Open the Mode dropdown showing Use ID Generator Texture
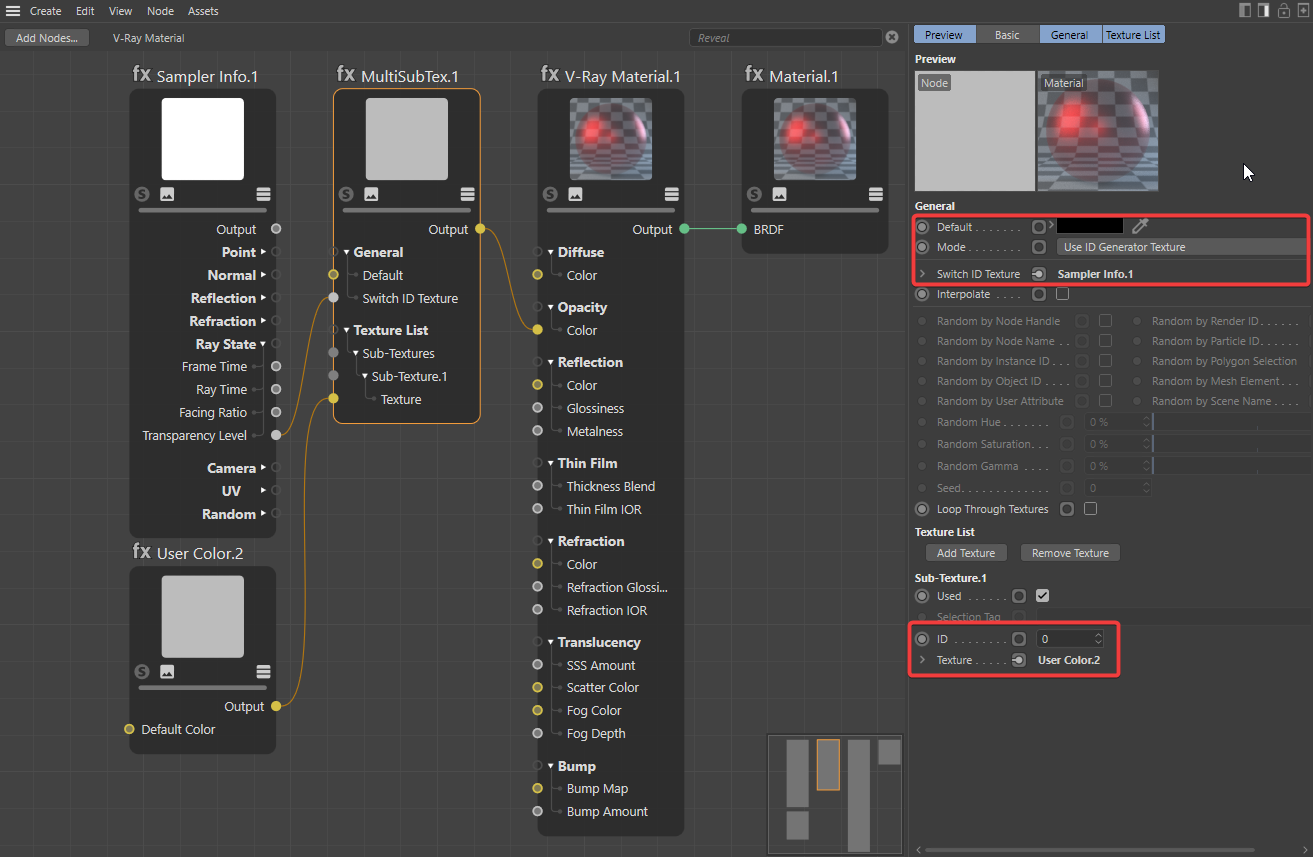The image size is (1313, 857). coord(1181,247)
